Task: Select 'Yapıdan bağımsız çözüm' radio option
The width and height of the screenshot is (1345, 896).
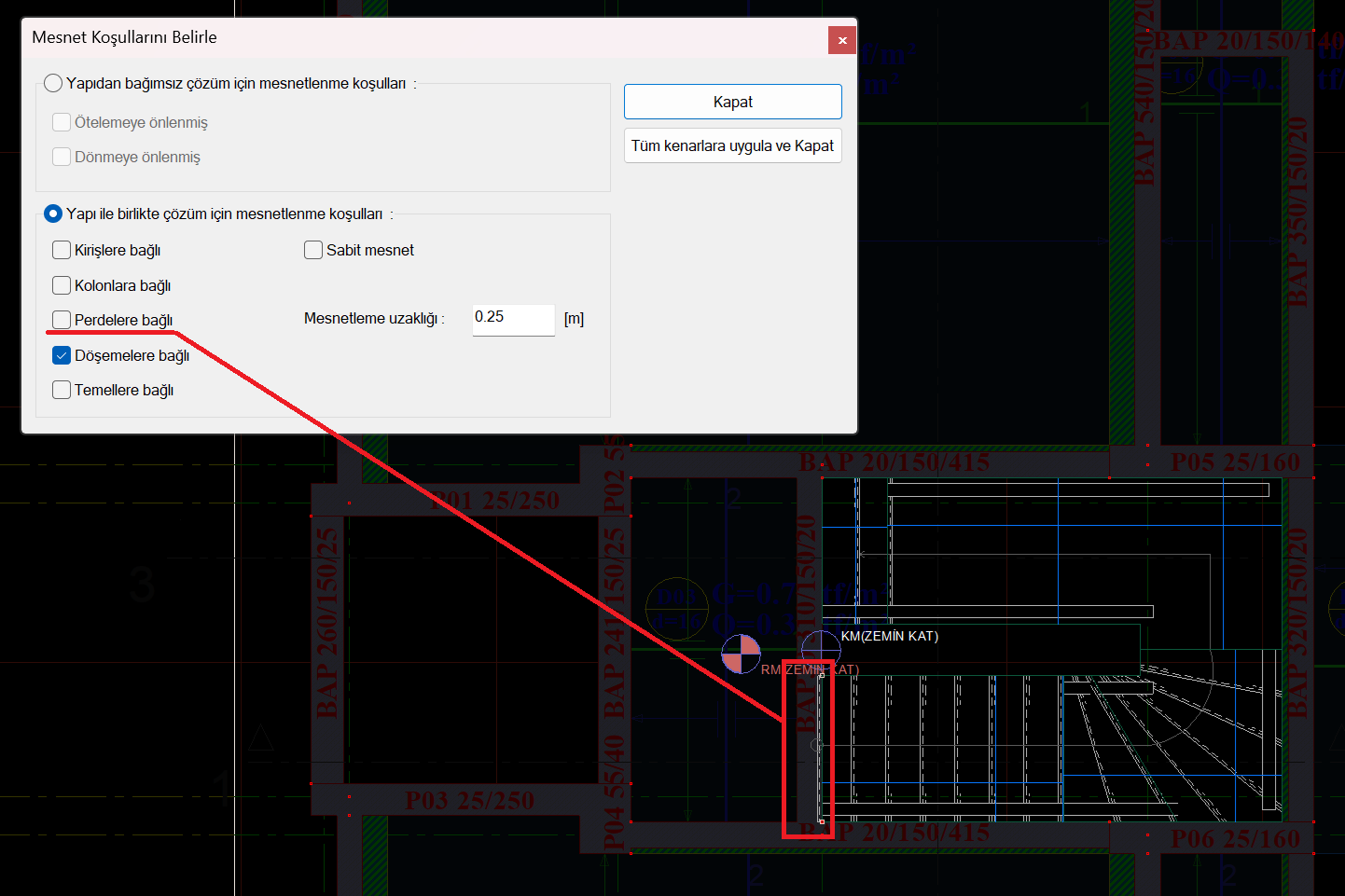Action: [53, 84]
